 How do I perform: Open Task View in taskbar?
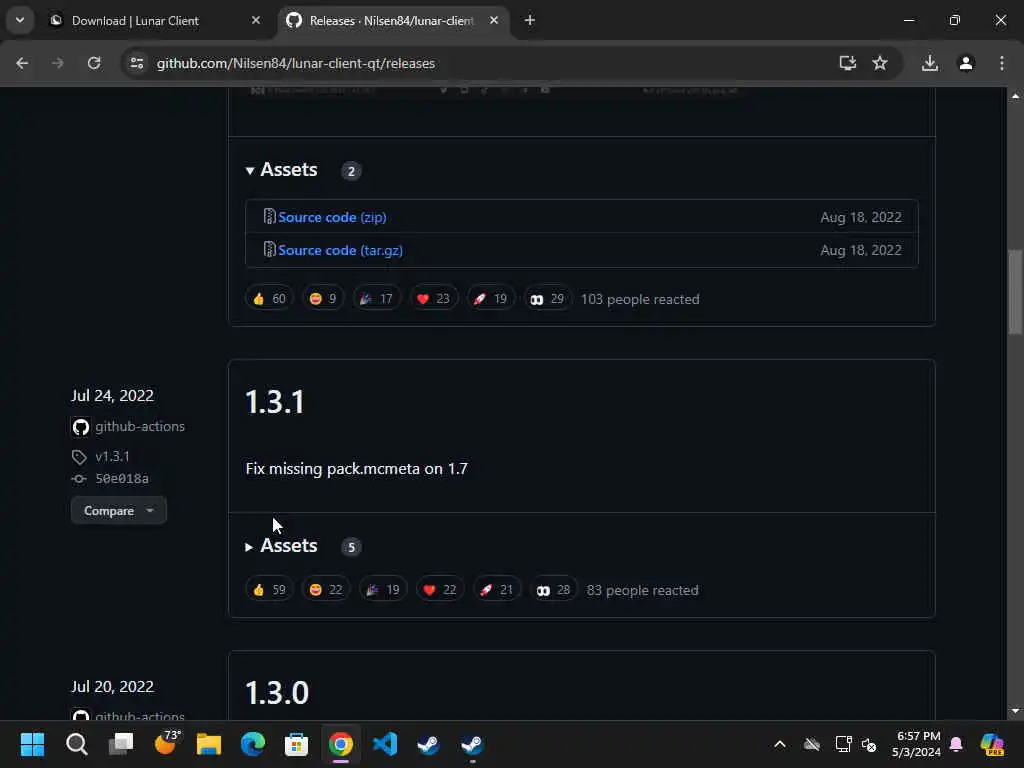[121, 744]
